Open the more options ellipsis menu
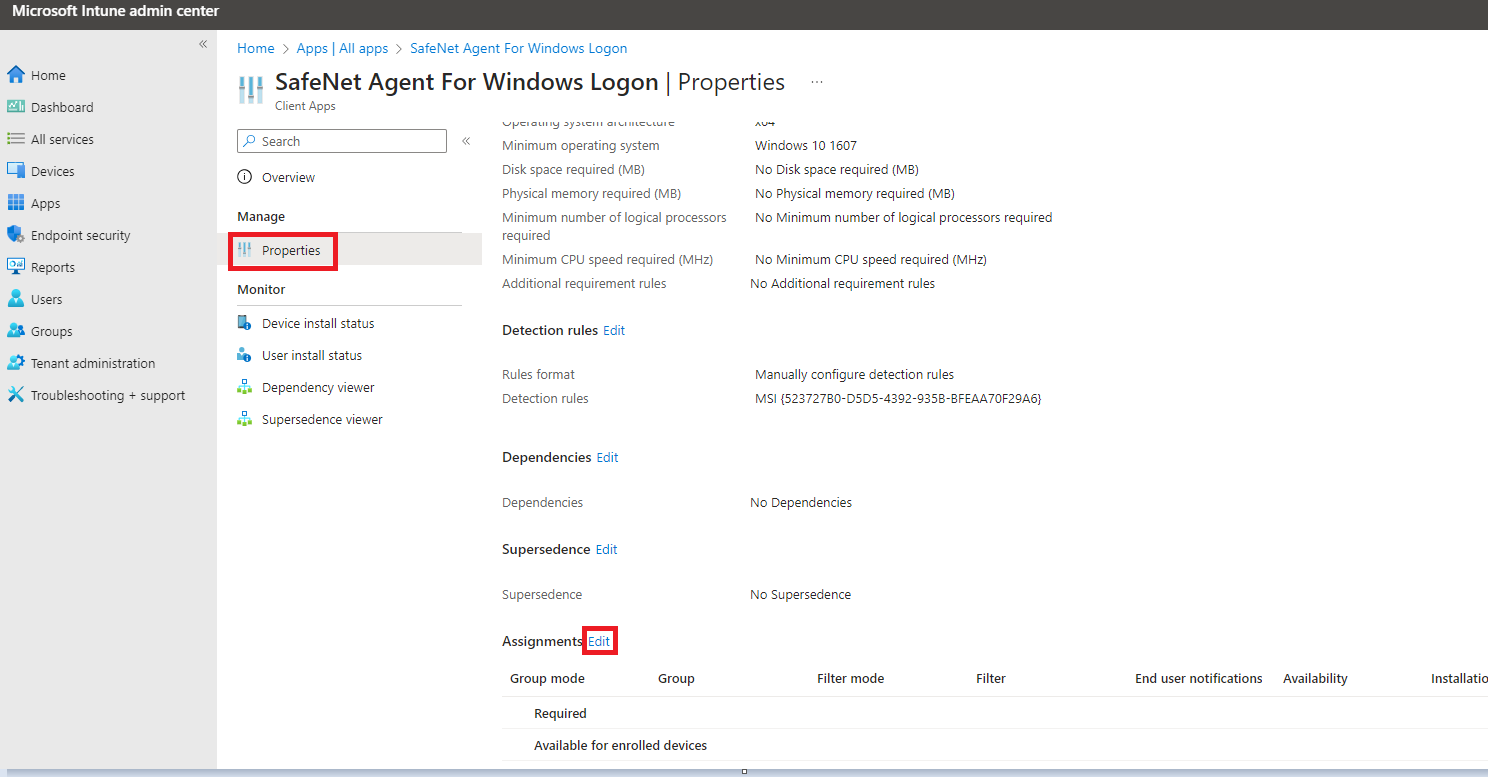Viewport: 1488px width, 777px height. (817, 82)
